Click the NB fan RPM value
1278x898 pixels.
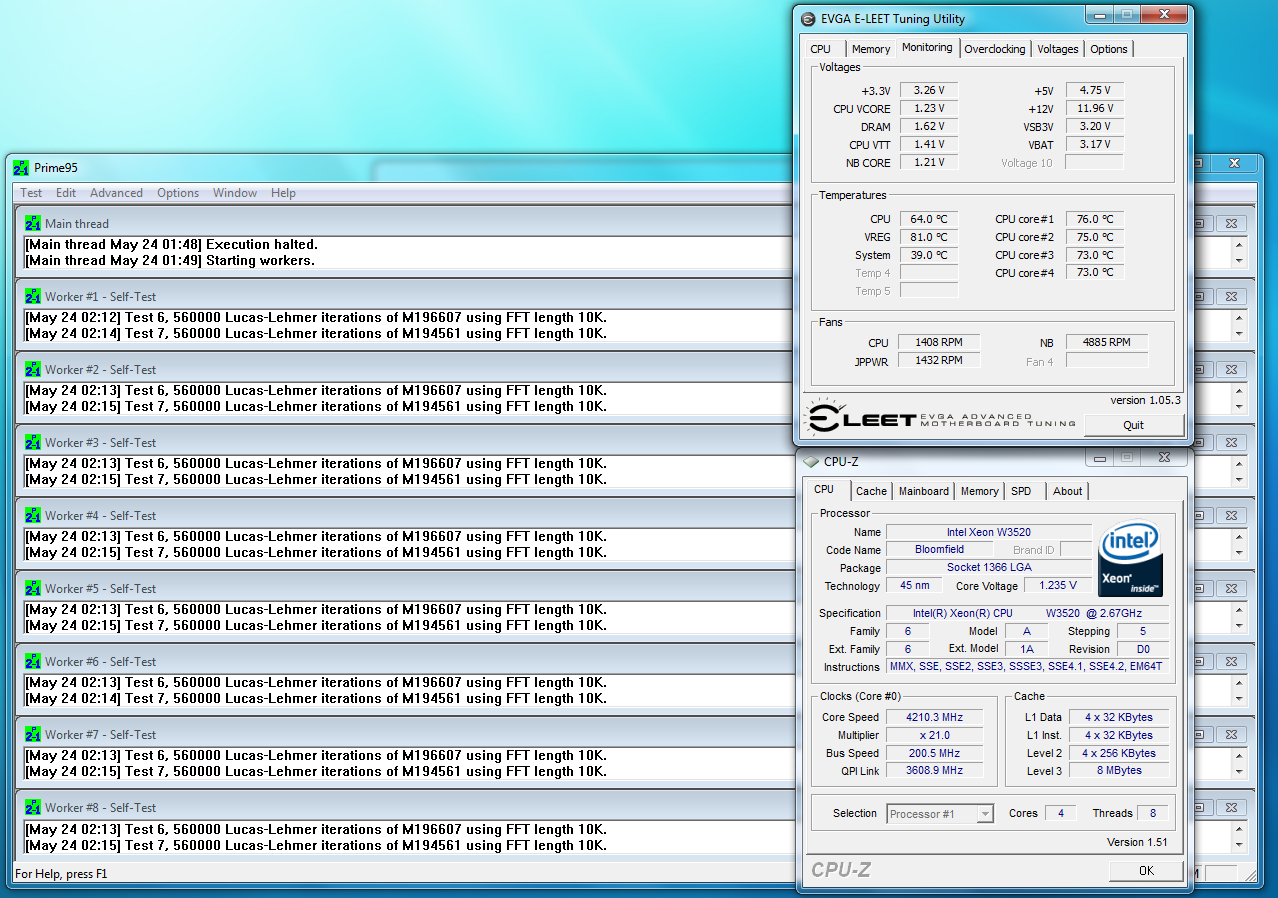pos(1106,342)
